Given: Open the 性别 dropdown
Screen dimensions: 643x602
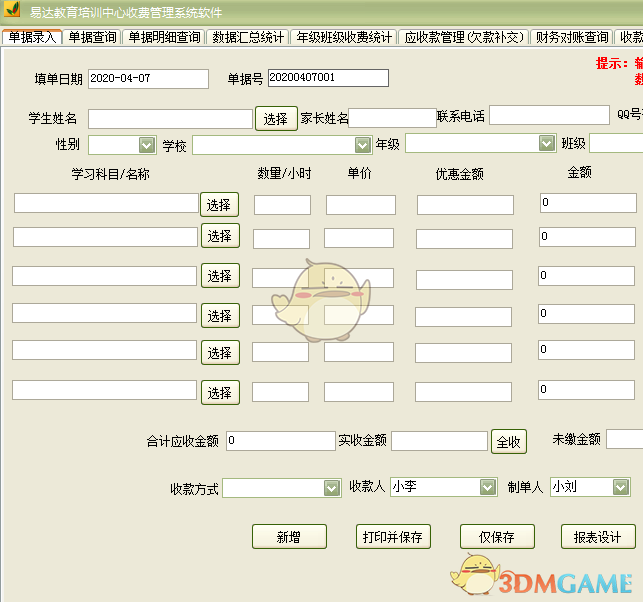Looking at the screenshot, I should [x=122, y=145].
